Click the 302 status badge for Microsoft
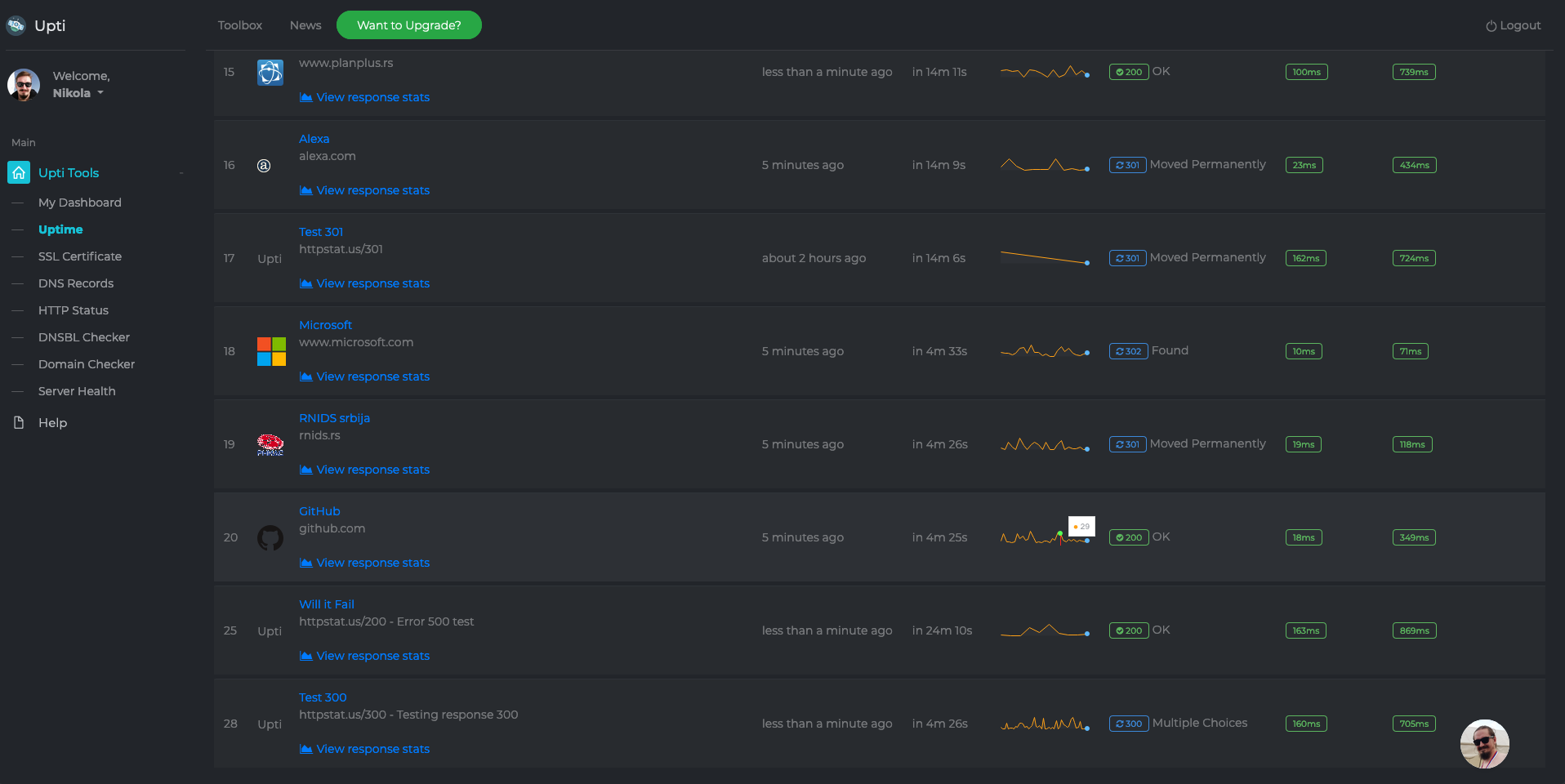 click(1129, 351)
